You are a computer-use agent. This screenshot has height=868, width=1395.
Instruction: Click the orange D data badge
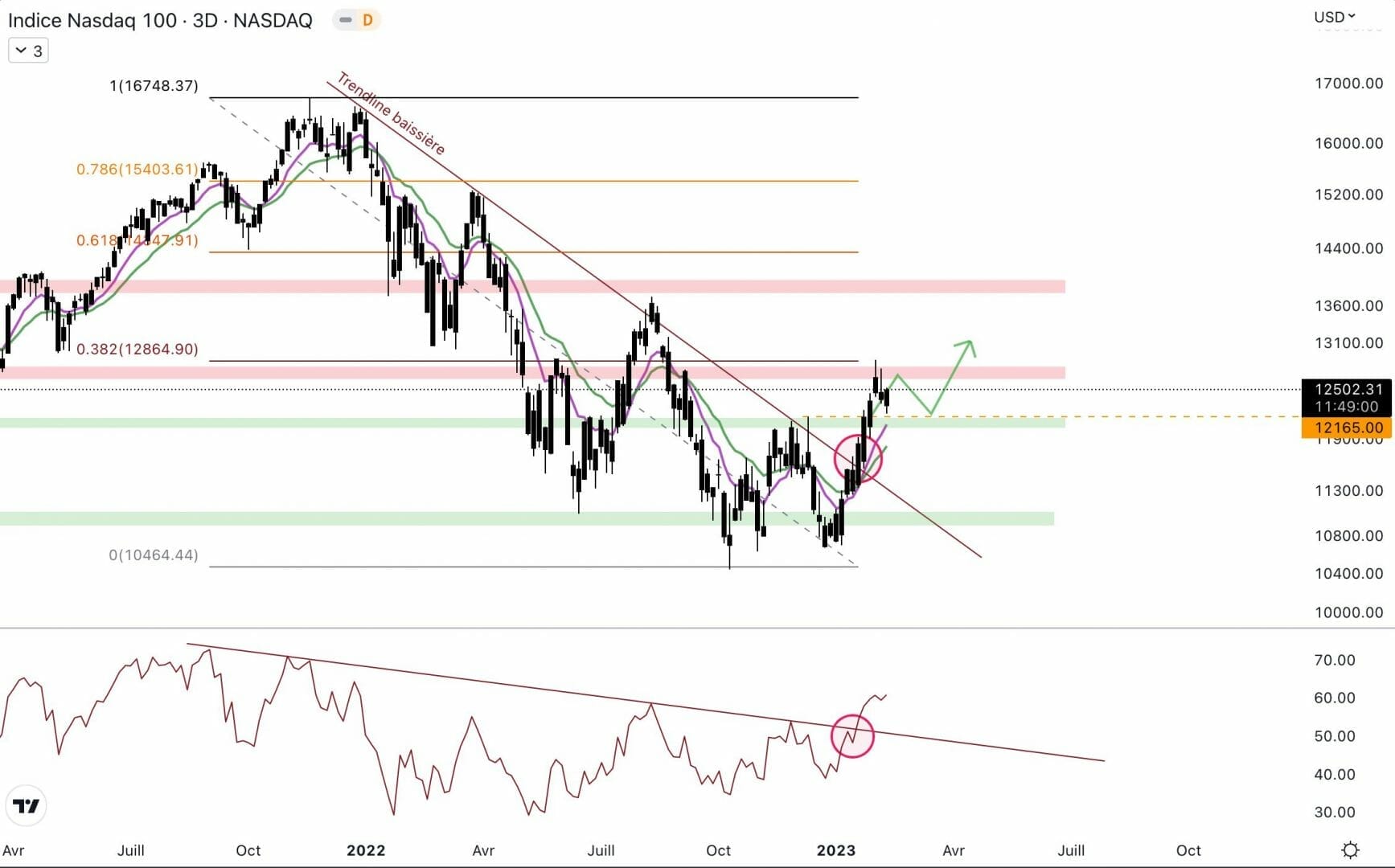pyautogui.click(x=367, y=20)
